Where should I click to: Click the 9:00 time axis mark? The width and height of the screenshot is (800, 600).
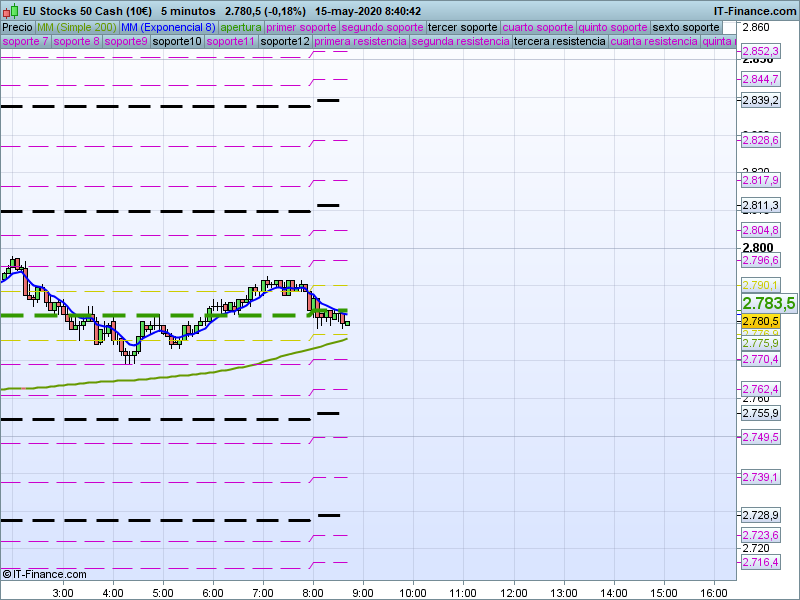(363, 592)
